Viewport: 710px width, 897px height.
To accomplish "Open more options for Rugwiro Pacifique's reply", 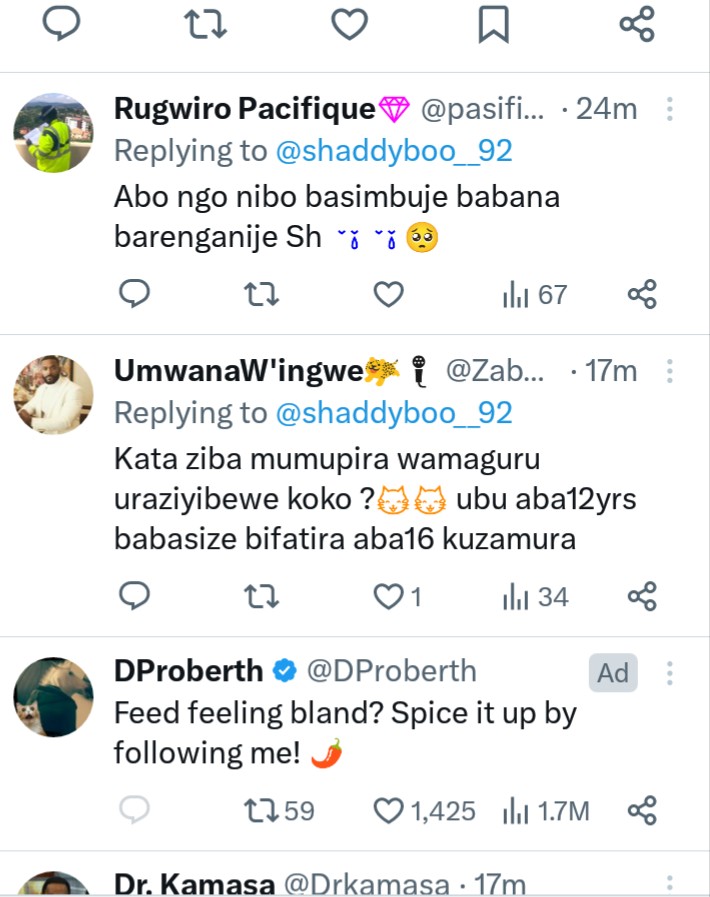I will [670, 109].
